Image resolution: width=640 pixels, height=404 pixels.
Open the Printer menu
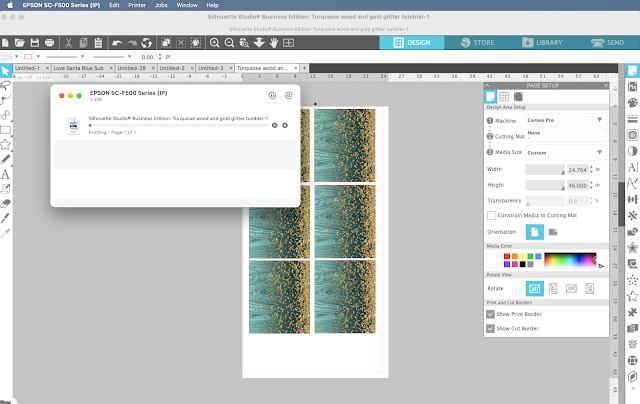point(137,5)
